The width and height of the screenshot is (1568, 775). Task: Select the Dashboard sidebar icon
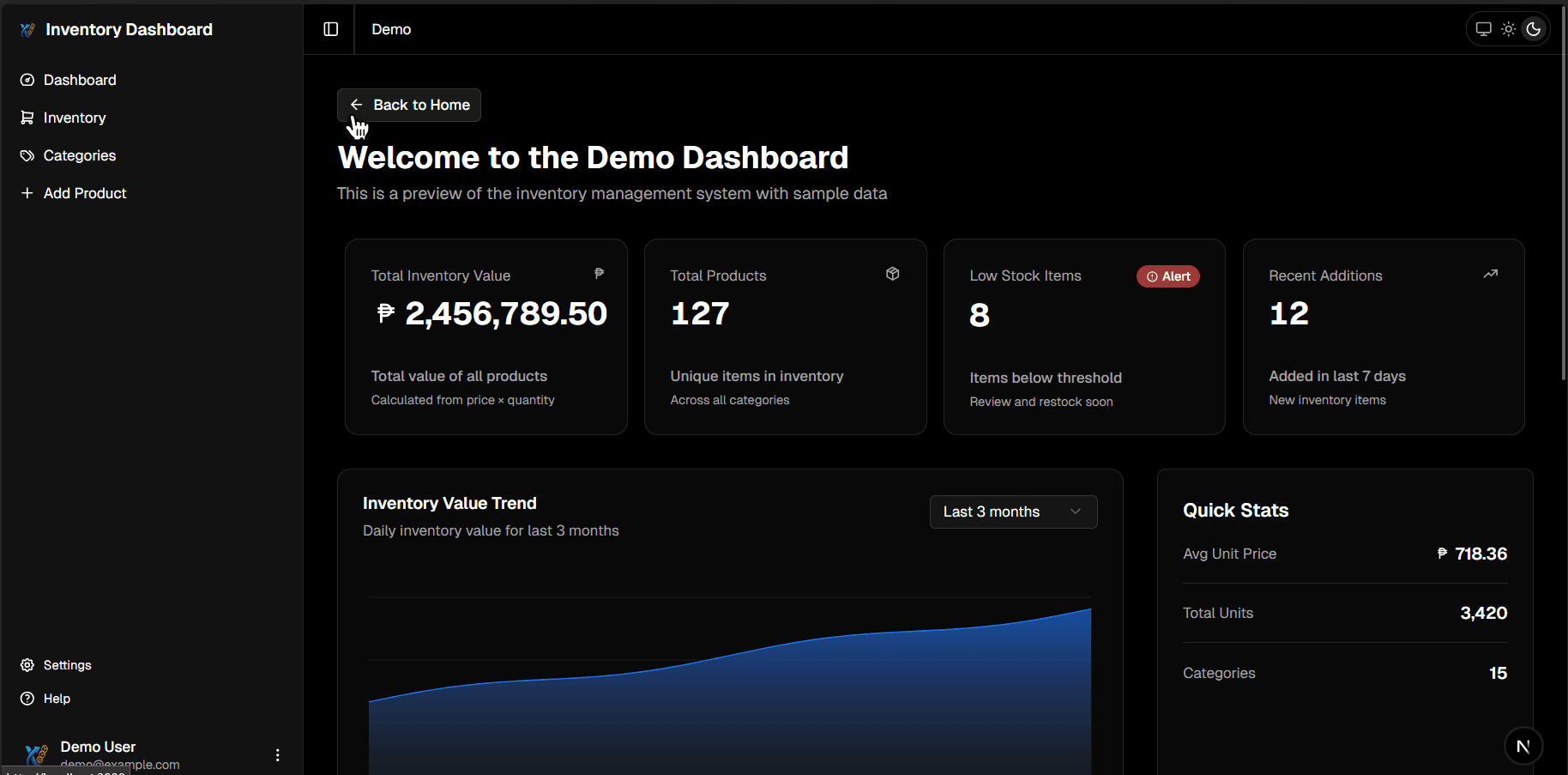pos(27,80)
